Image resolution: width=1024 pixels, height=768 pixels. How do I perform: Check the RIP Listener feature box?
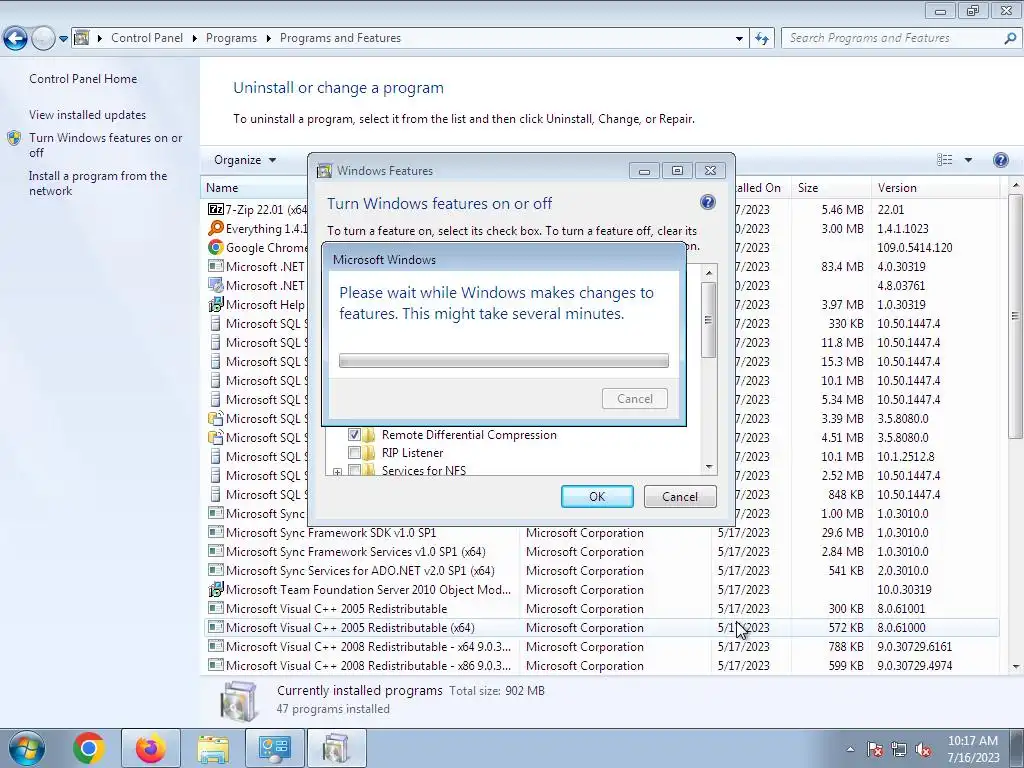pyautogui.click(x=354, y=453)
